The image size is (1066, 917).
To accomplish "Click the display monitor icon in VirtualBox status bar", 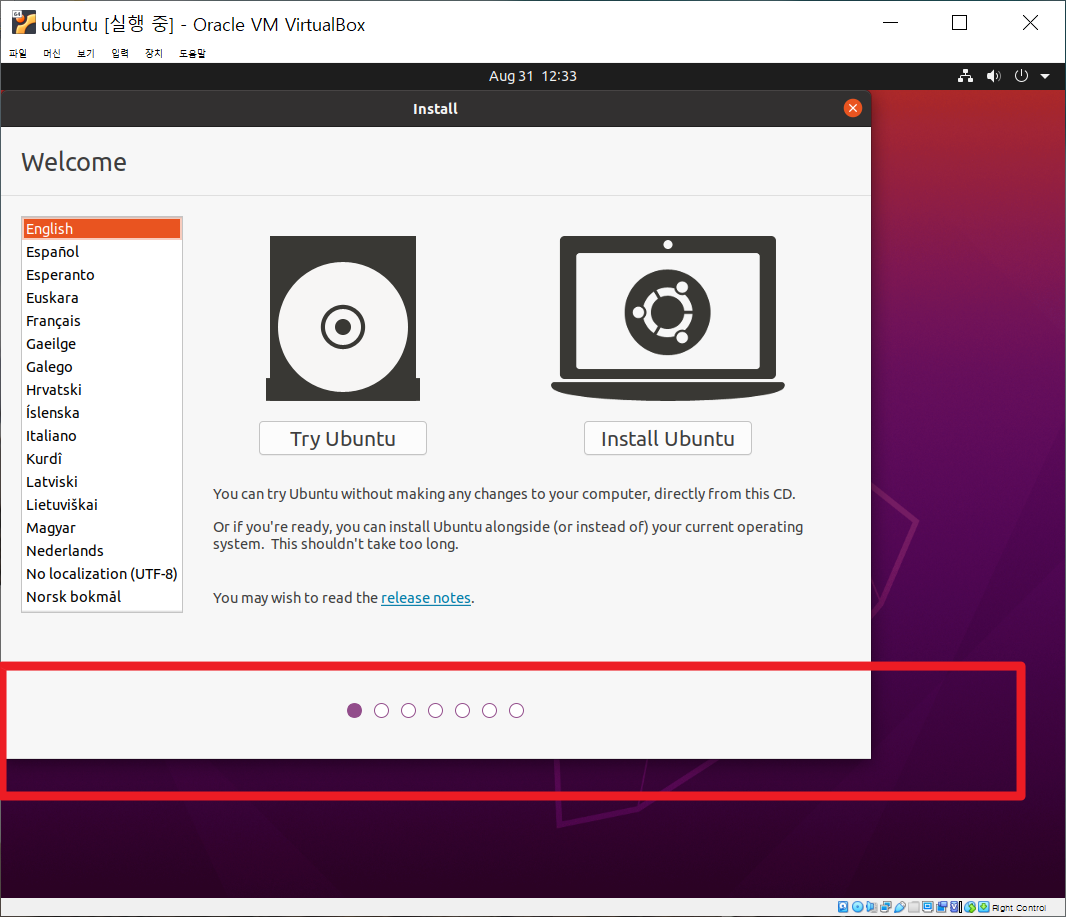I will [927, 907].
